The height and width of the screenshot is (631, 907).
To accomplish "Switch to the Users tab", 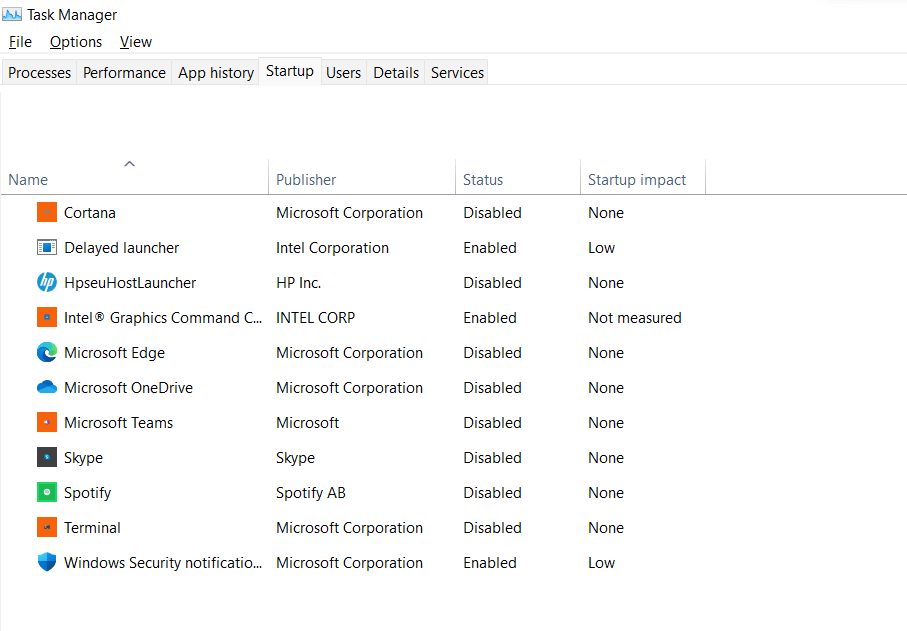I will click(x=344, y=72).
